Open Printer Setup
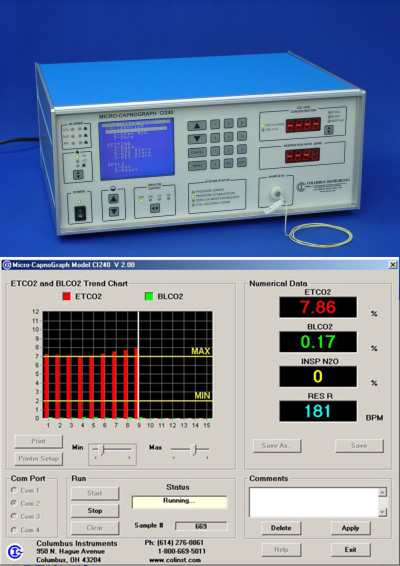 click(x=38, y=458)
